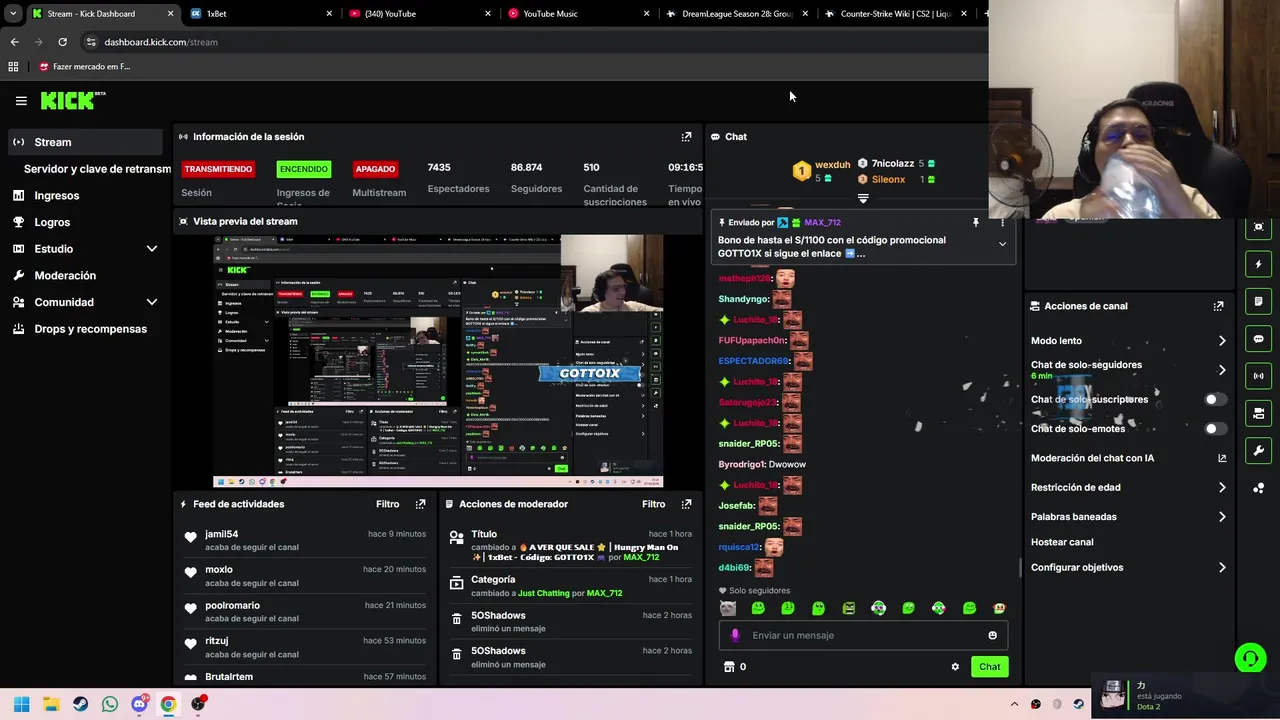Open pinned message three-dot options
1280x720 pixels.
pos(1002,222)
